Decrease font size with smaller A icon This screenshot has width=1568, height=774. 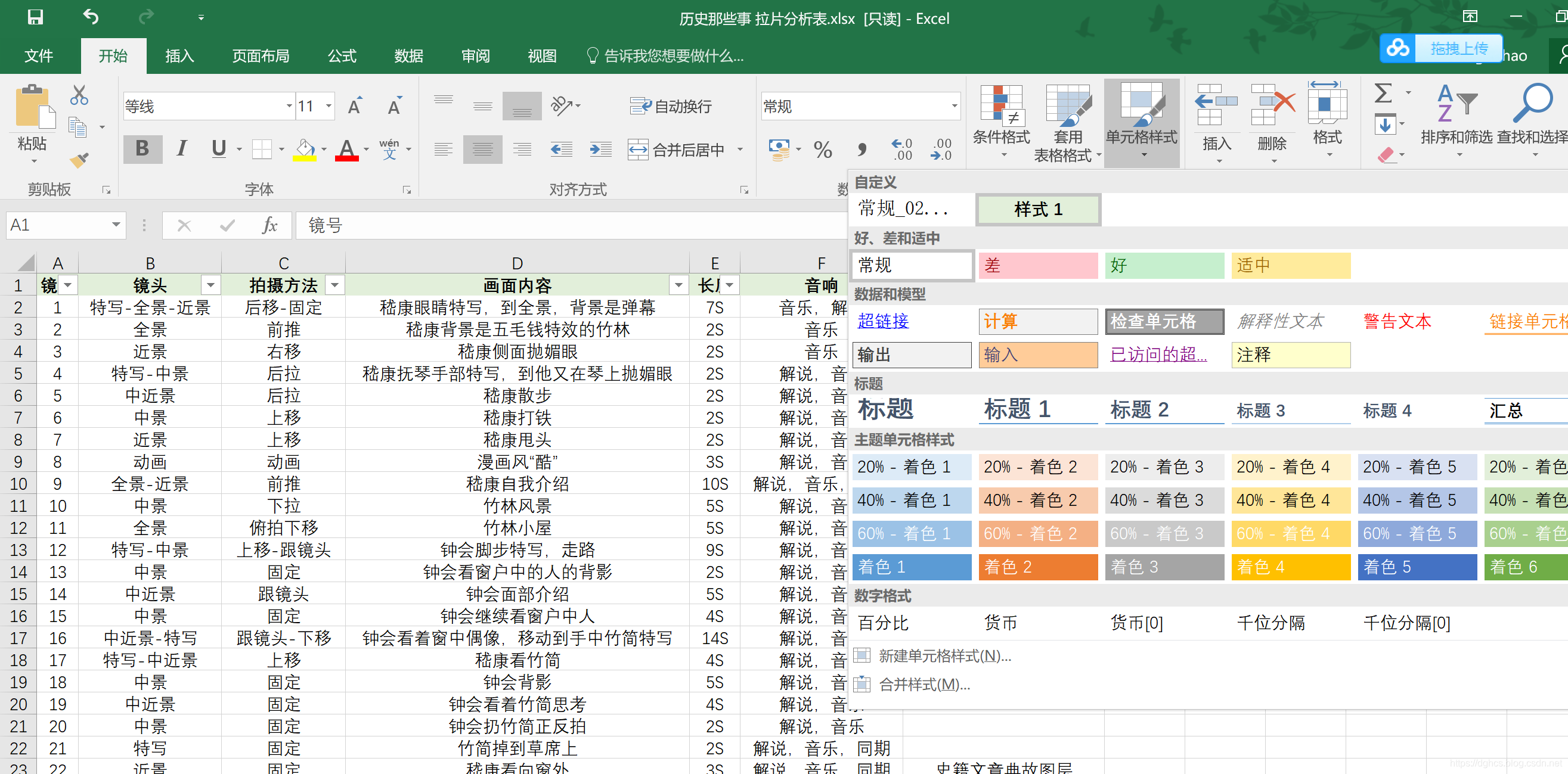395,107
